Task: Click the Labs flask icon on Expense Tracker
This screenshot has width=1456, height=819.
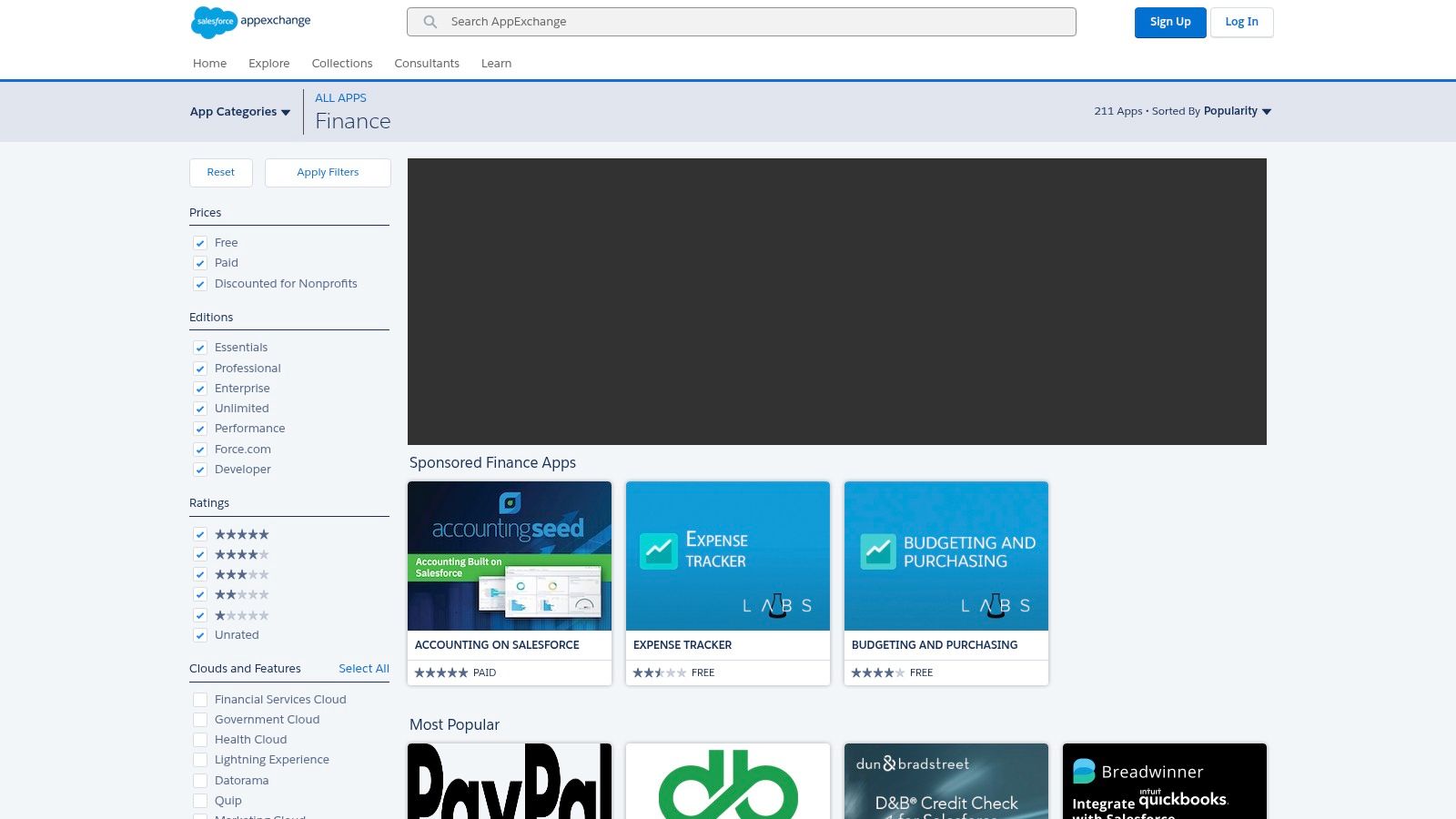Action: pyautogui.click(x=777, y=606)
